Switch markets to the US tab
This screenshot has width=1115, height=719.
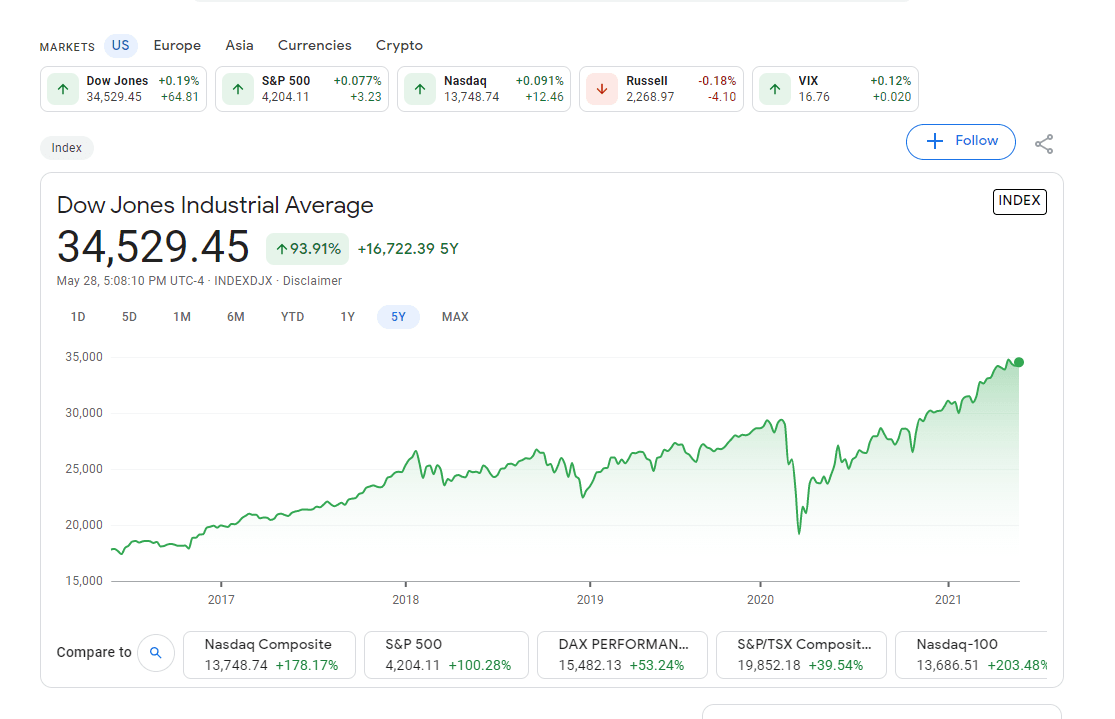pyautogui.click(x=120, y=46)
